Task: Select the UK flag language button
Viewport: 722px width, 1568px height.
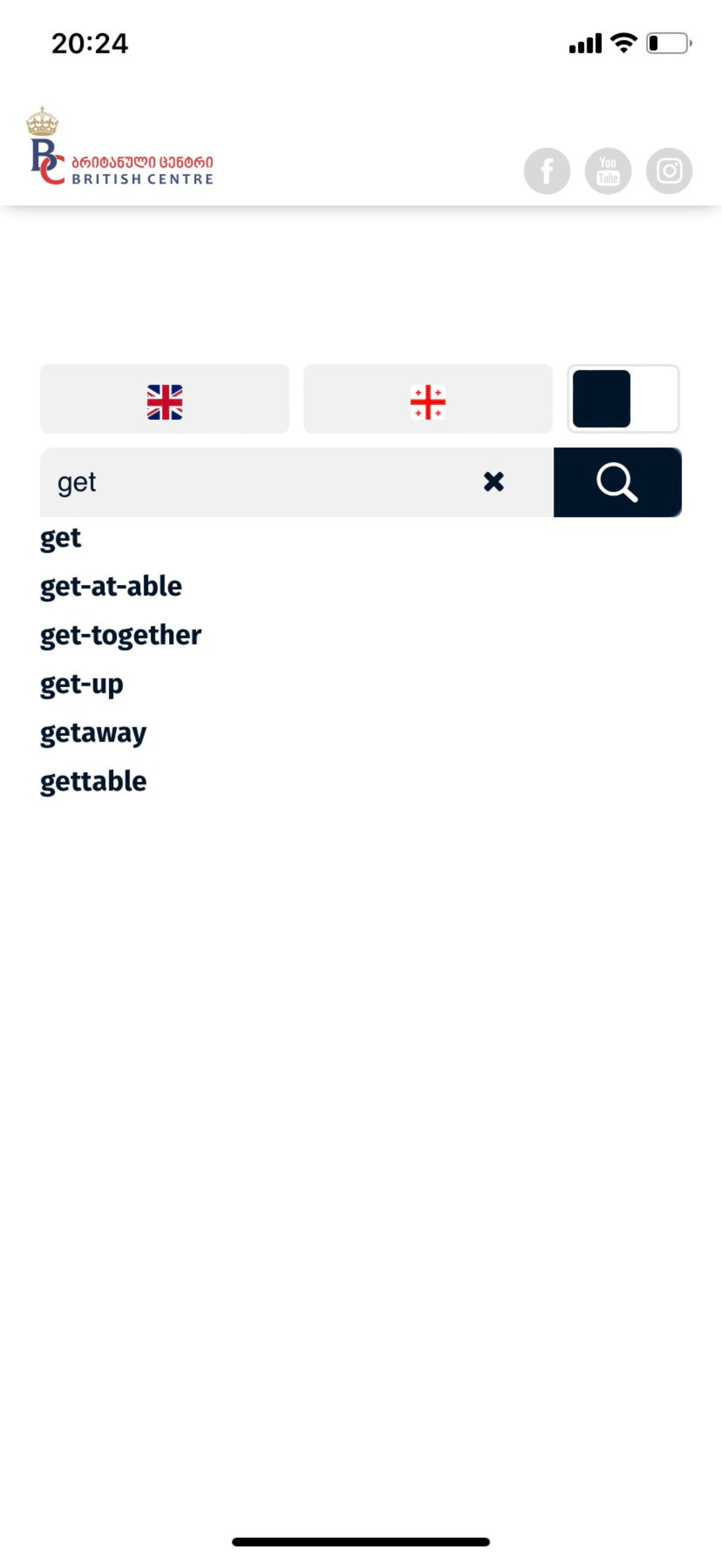Action: point(165,399)
